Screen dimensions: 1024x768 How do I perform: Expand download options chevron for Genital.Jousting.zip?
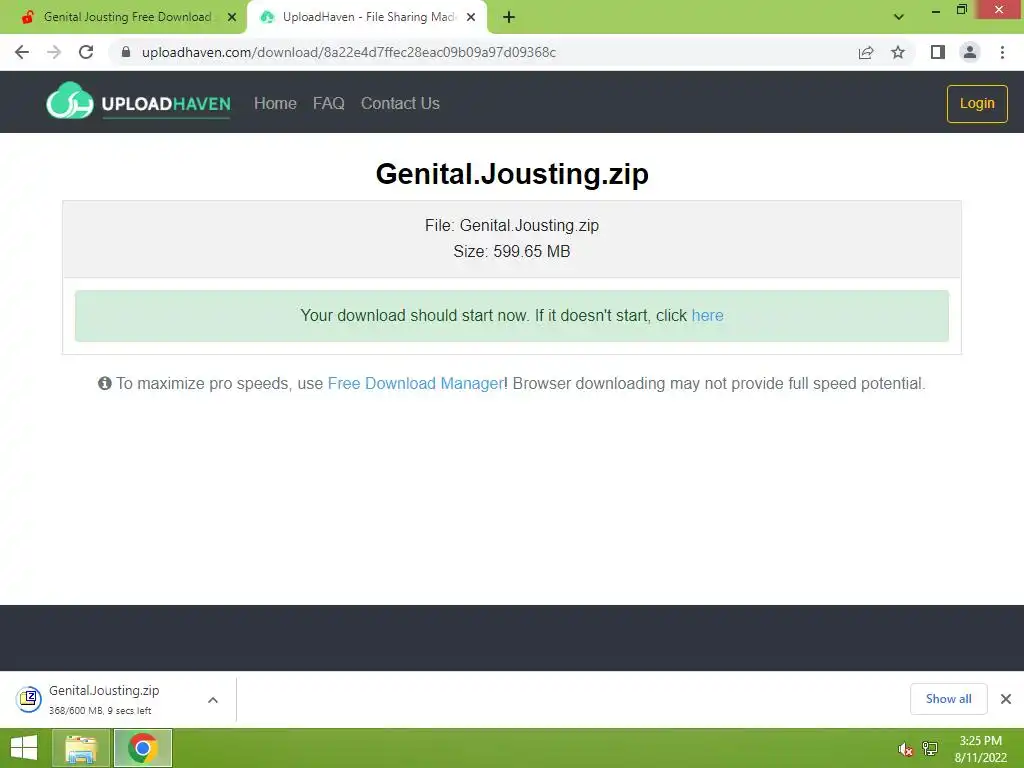click(212, 700)
